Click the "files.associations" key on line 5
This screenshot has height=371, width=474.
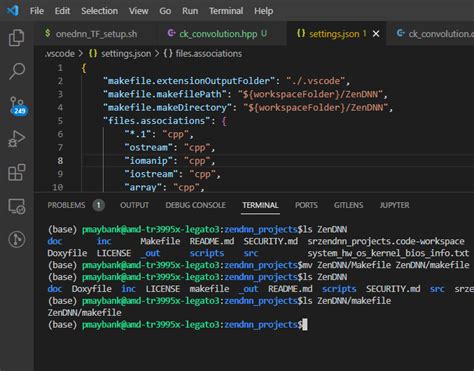click(x=156, y=121)
